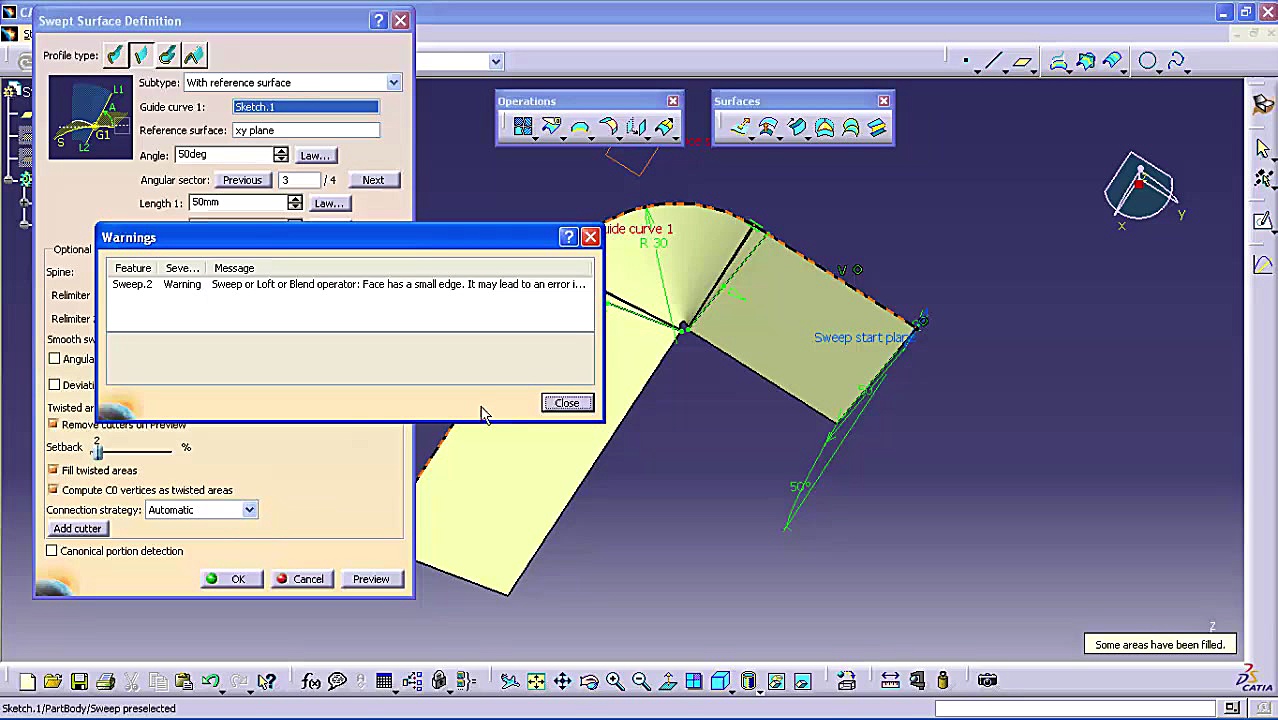Click Next angular sector button
Image resolution: width=1278 pixels, height=720 pixels.
pos(373,180)
